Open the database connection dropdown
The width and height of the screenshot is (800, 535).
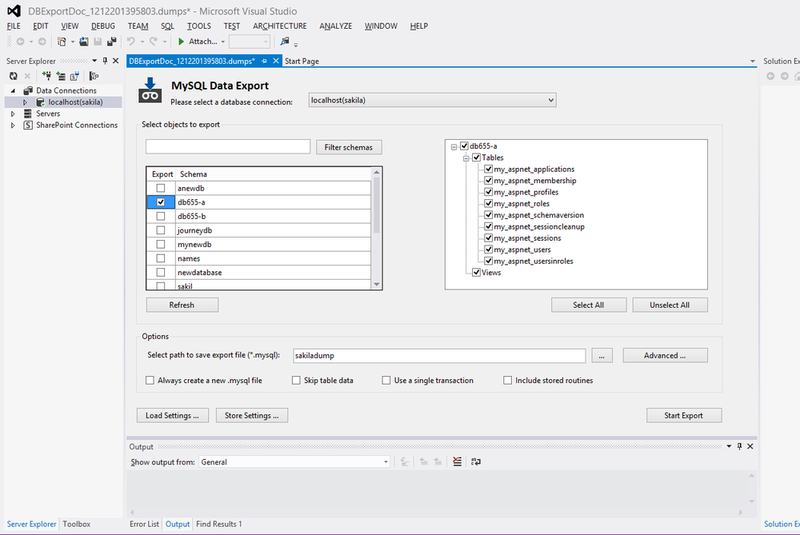[x=551, y=100]
